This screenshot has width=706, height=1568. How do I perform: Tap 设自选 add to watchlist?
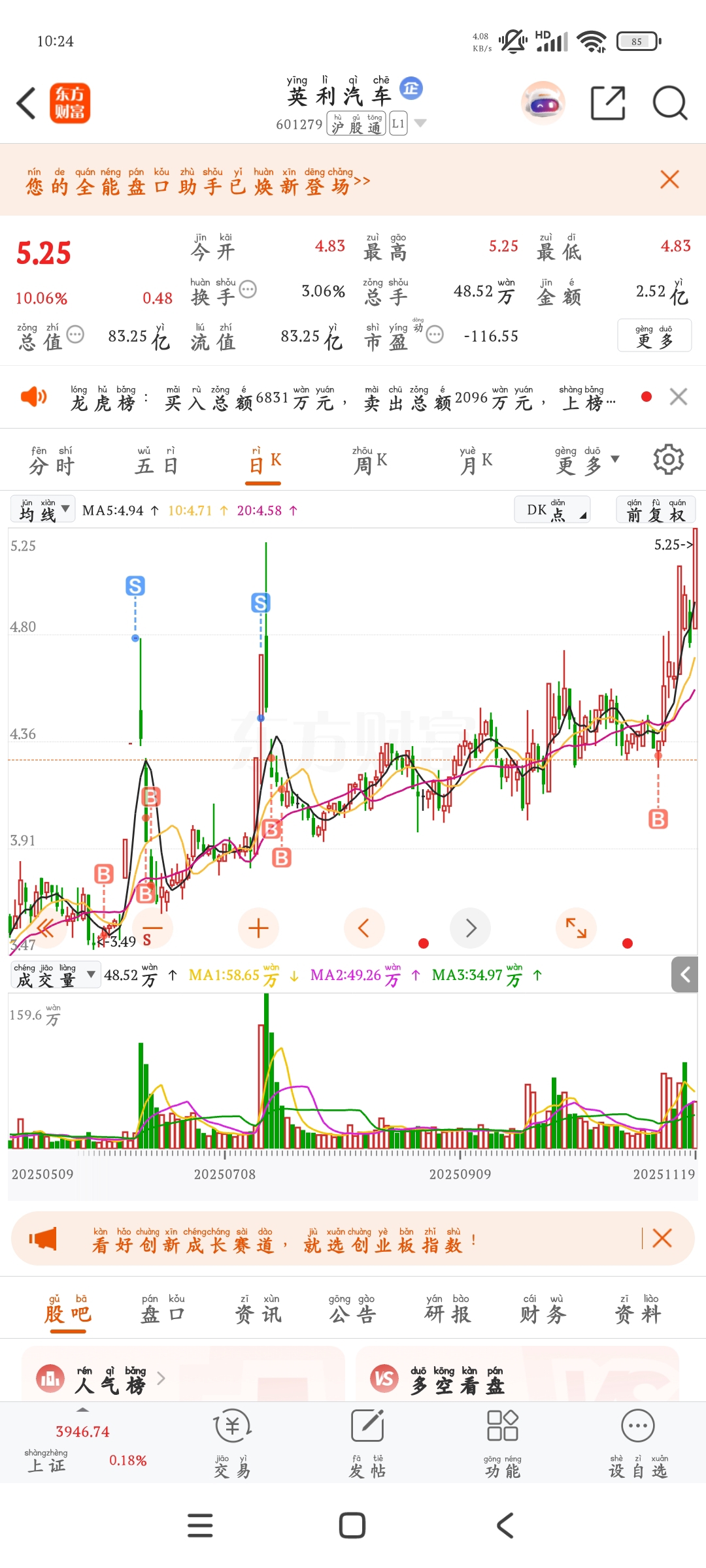[638, 1443]
